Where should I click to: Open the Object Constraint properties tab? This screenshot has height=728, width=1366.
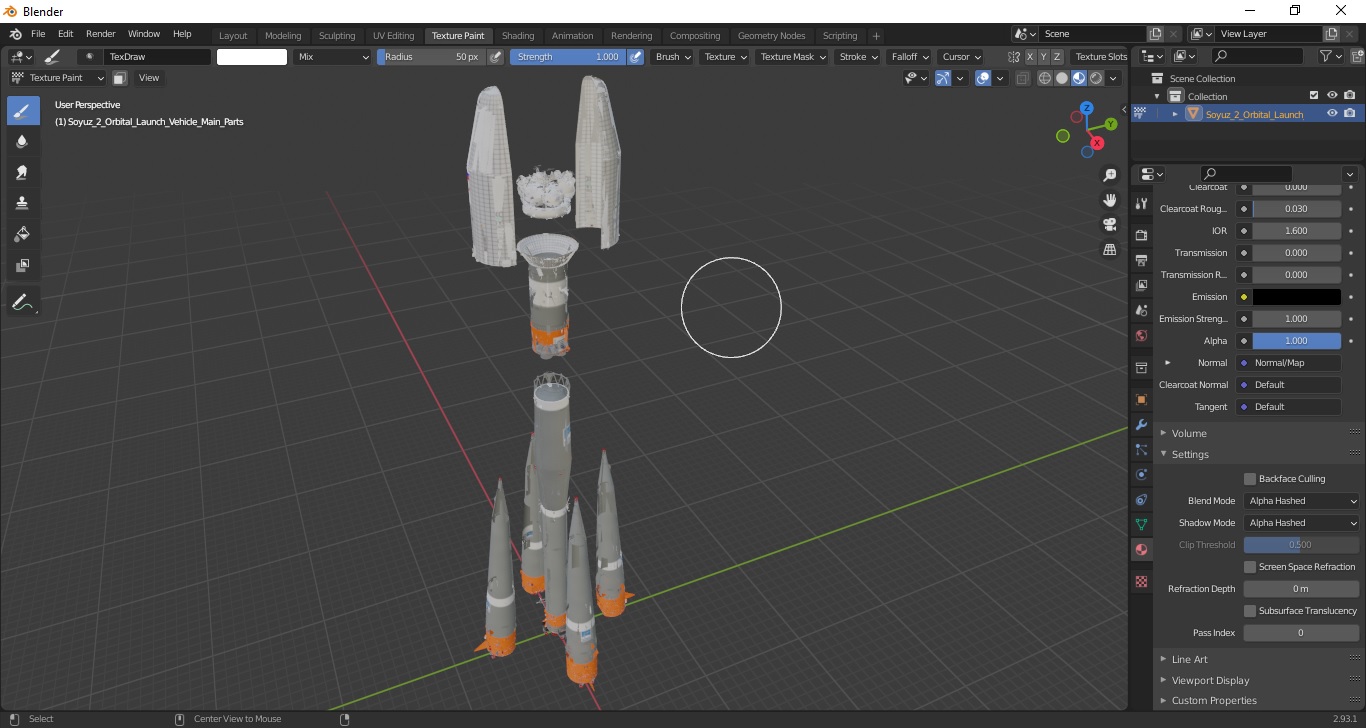tap(1141, 499)
